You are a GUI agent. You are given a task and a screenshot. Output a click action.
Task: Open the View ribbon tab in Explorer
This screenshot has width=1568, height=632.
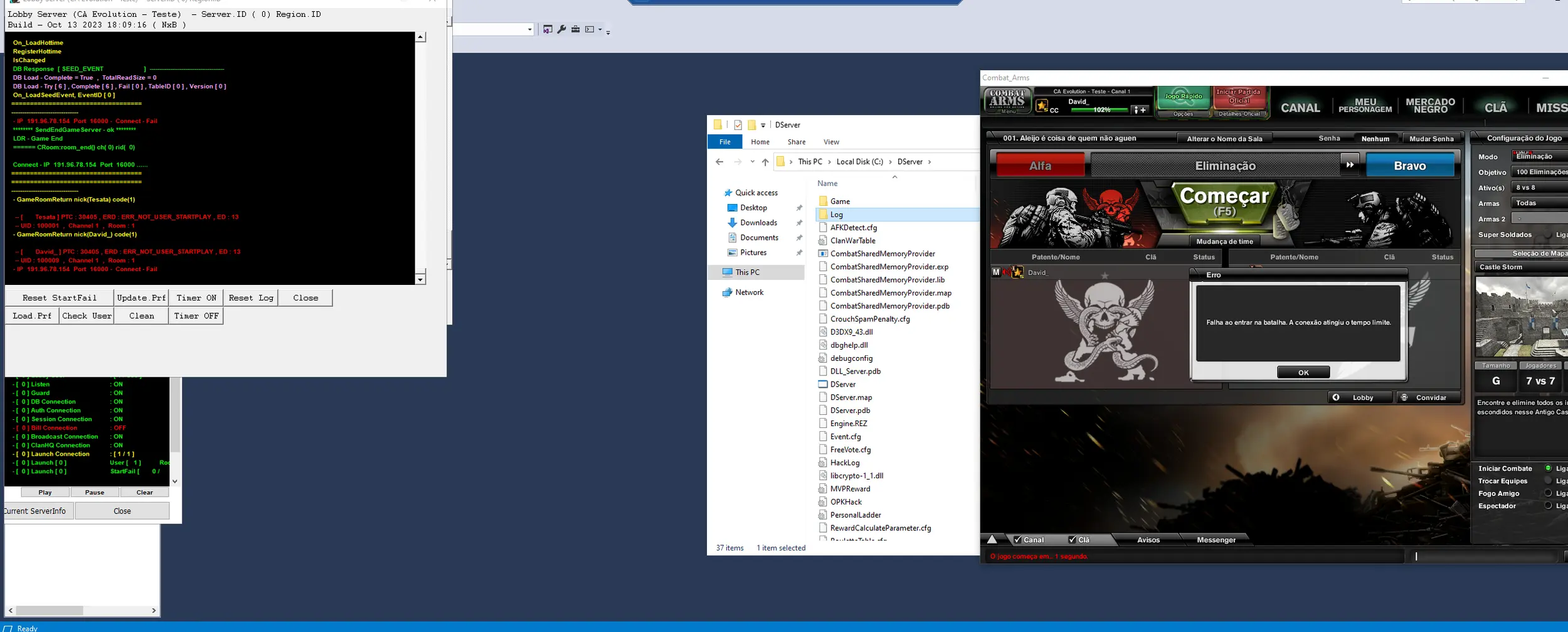(831, 142)
